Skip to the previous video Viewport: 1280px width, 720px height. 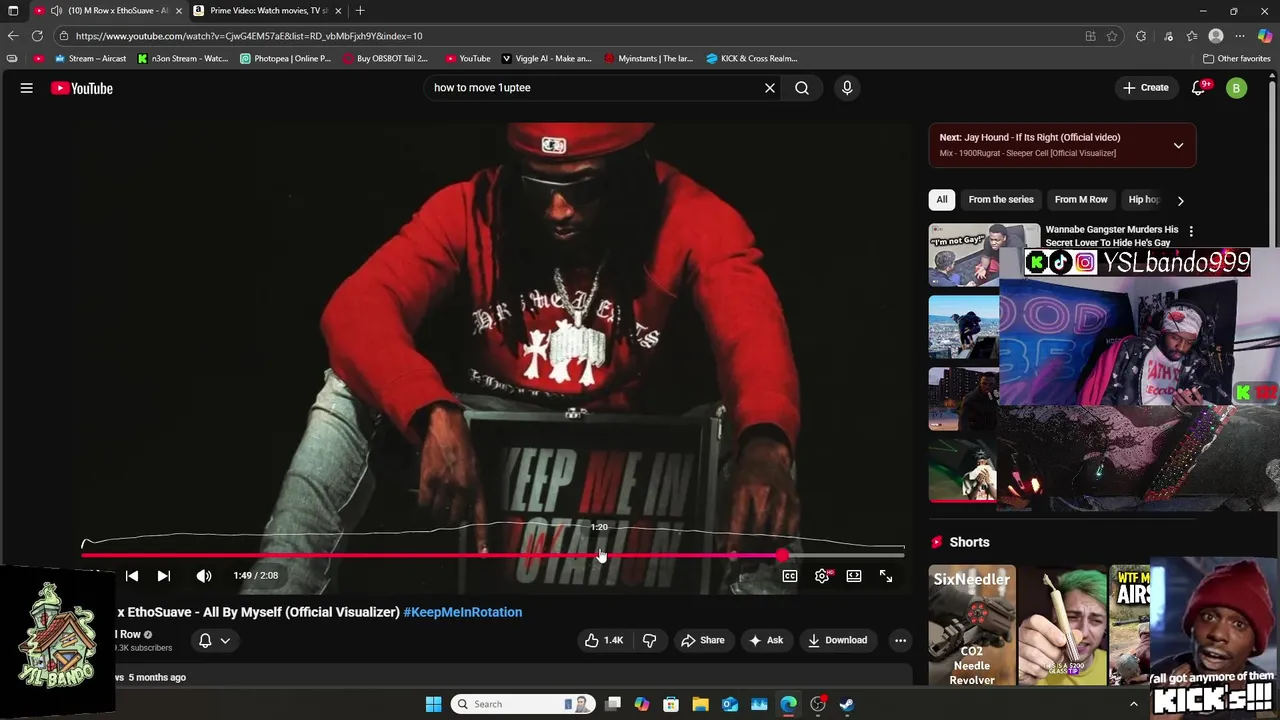pos(132,576)
